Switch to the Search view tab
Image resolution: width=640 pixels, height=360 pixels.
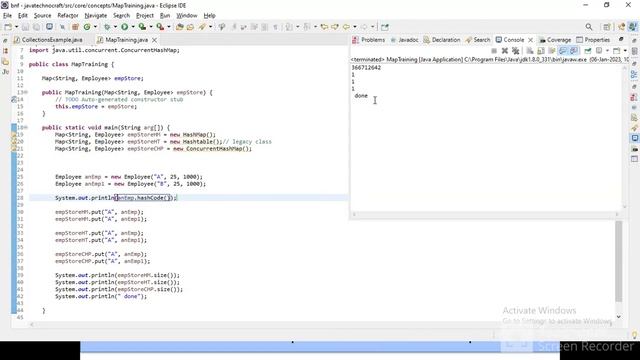click(x=478, y=40)
